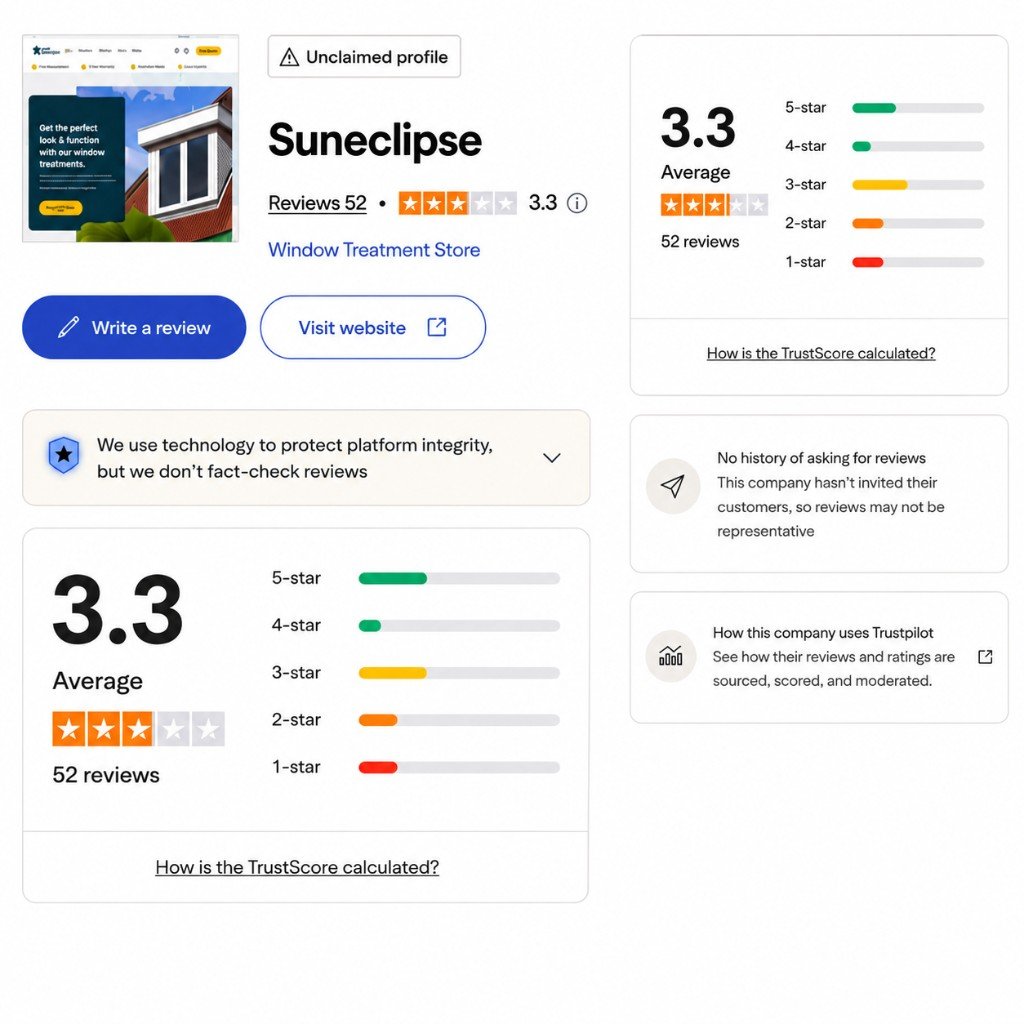1024x1024 pixels.
Task: Click the paper plane icon beside No history
Action: tap(673, 486)
